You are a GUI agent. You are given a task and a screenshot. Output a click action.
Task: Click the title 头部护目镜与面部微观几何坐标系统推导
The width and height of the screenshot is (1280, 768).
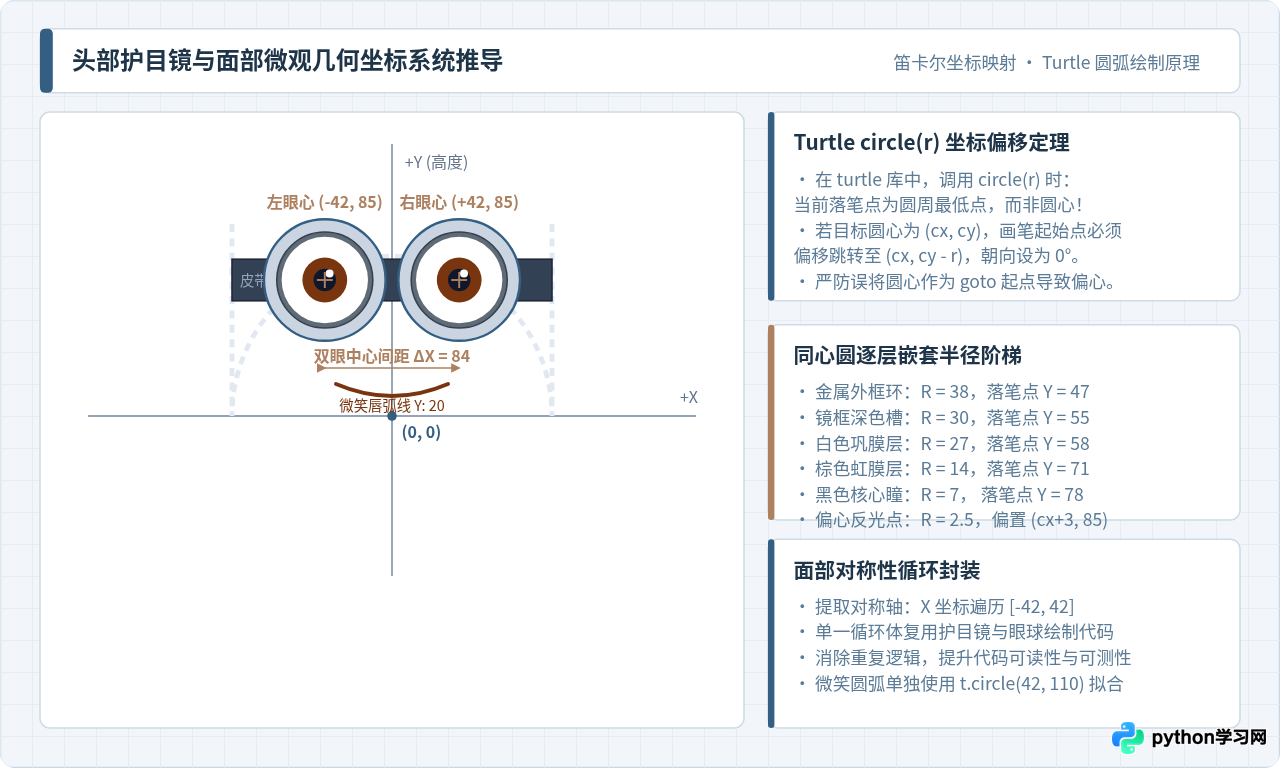(x=287, y=61)
